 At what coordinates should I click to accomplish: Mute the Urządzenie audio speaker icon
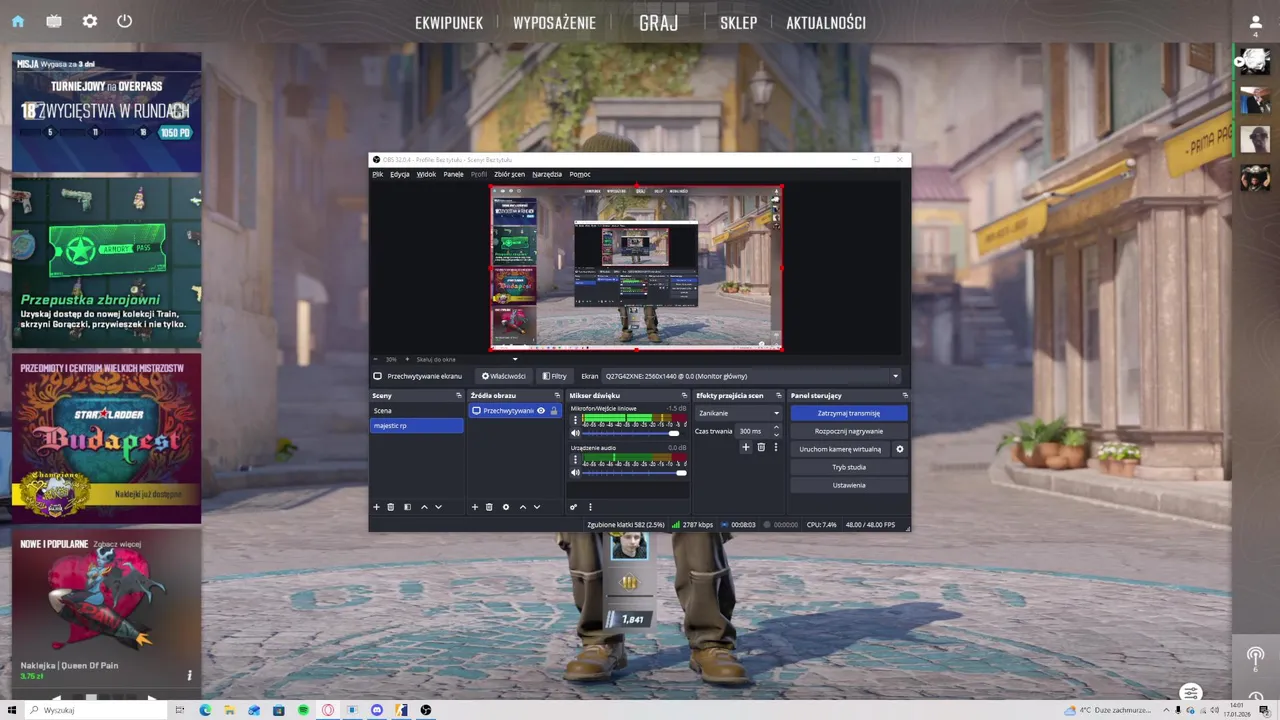click(575, 472)
